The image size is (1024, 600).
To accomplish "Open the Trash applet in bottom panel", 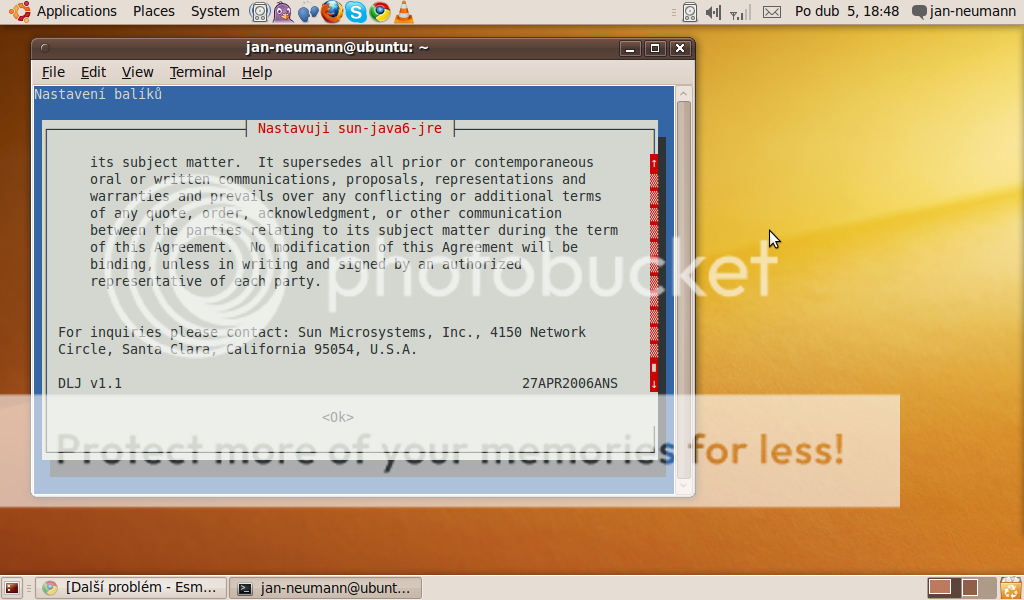I will 1012,588.
